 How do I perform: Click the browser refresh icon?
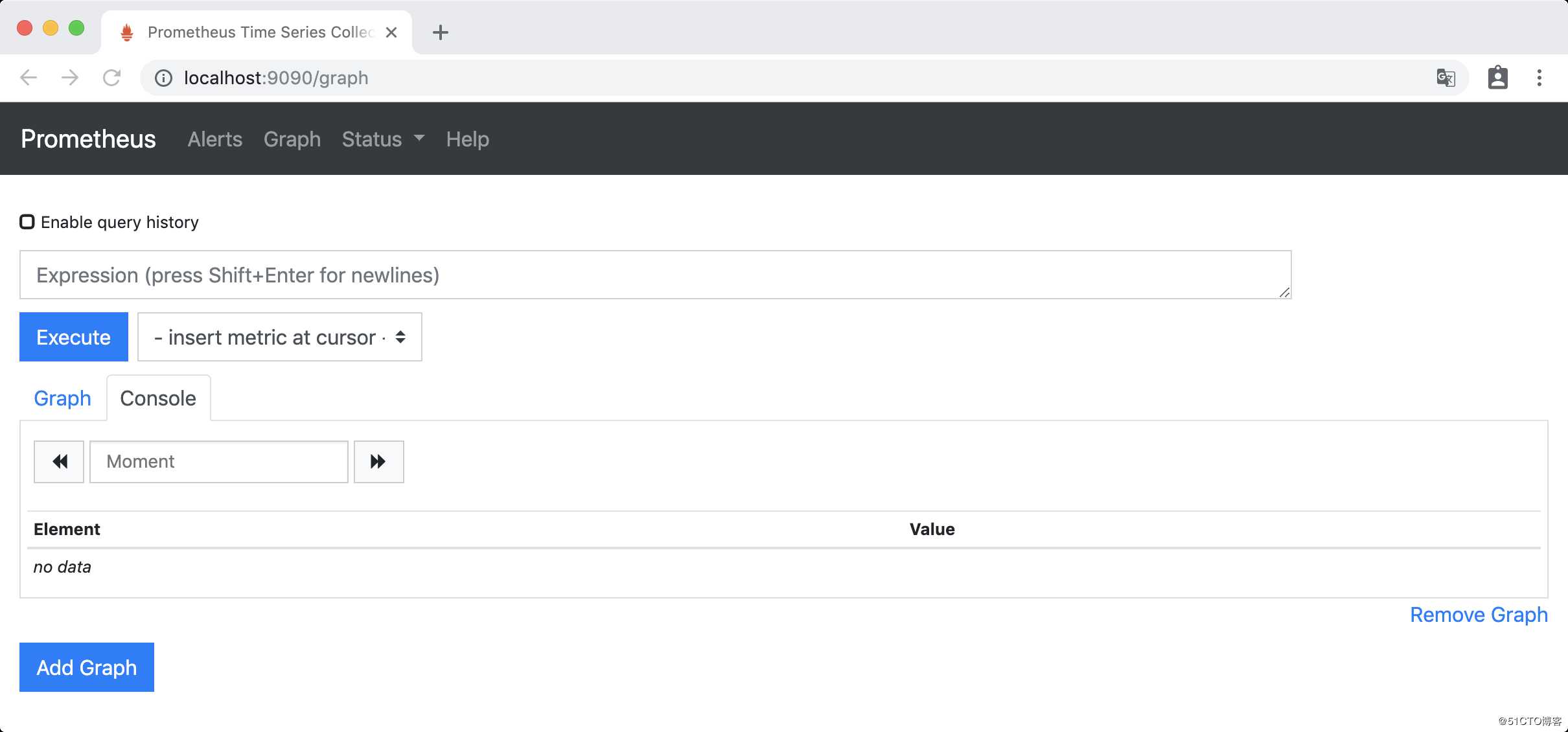[113, 77]
